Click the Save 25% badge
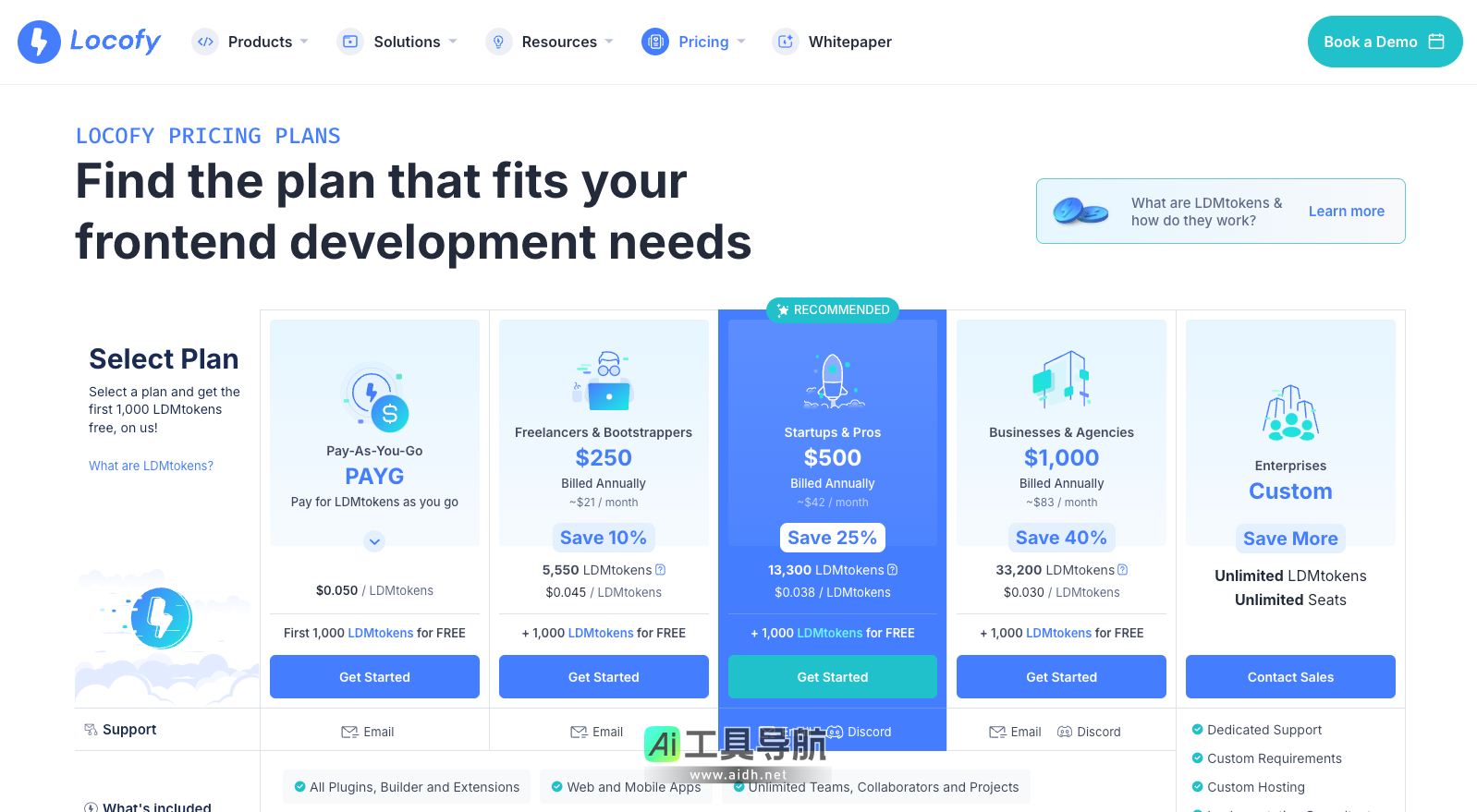 [833, 538]
